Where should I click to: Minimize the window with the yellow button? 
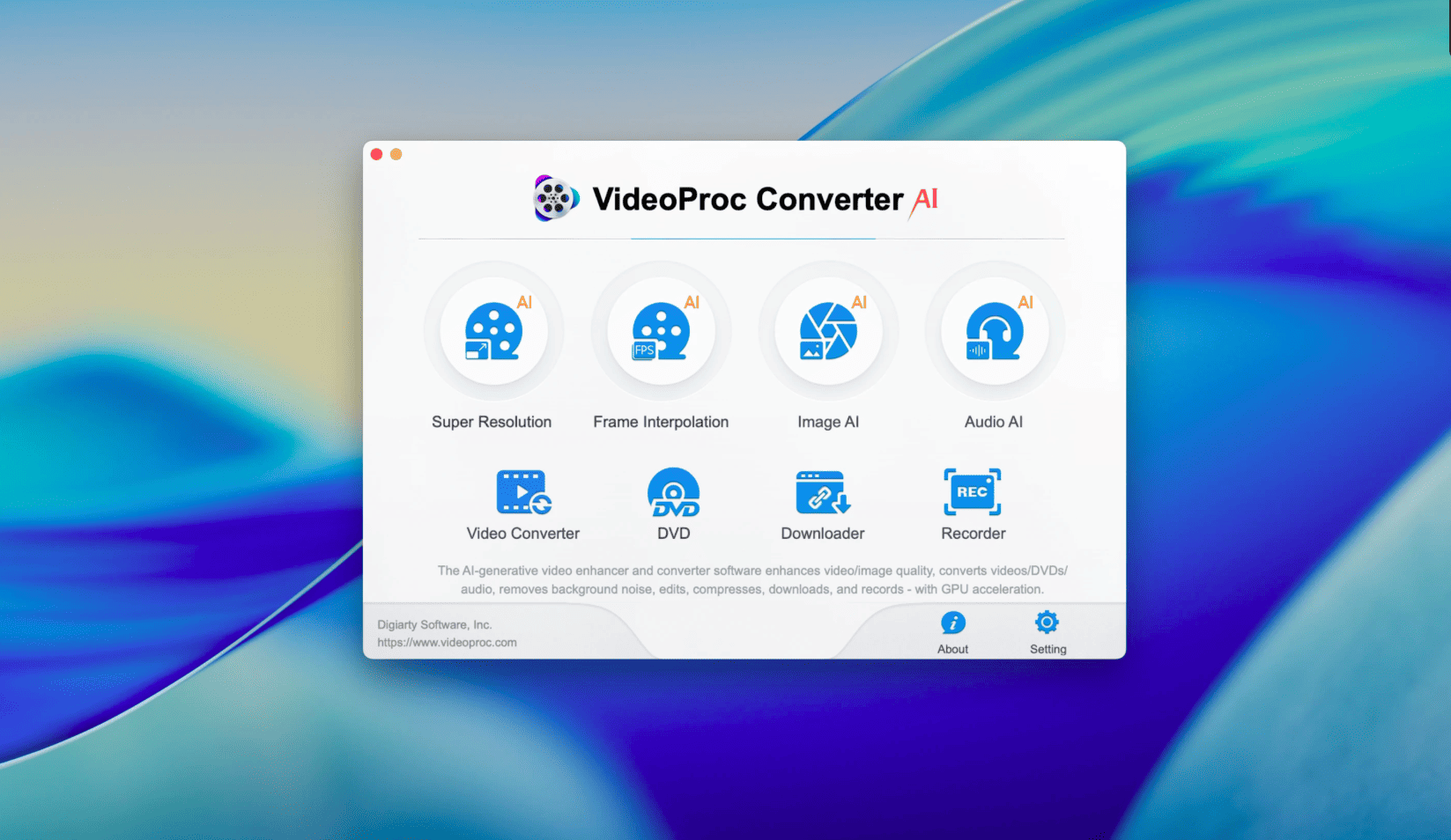coord(396,154)
